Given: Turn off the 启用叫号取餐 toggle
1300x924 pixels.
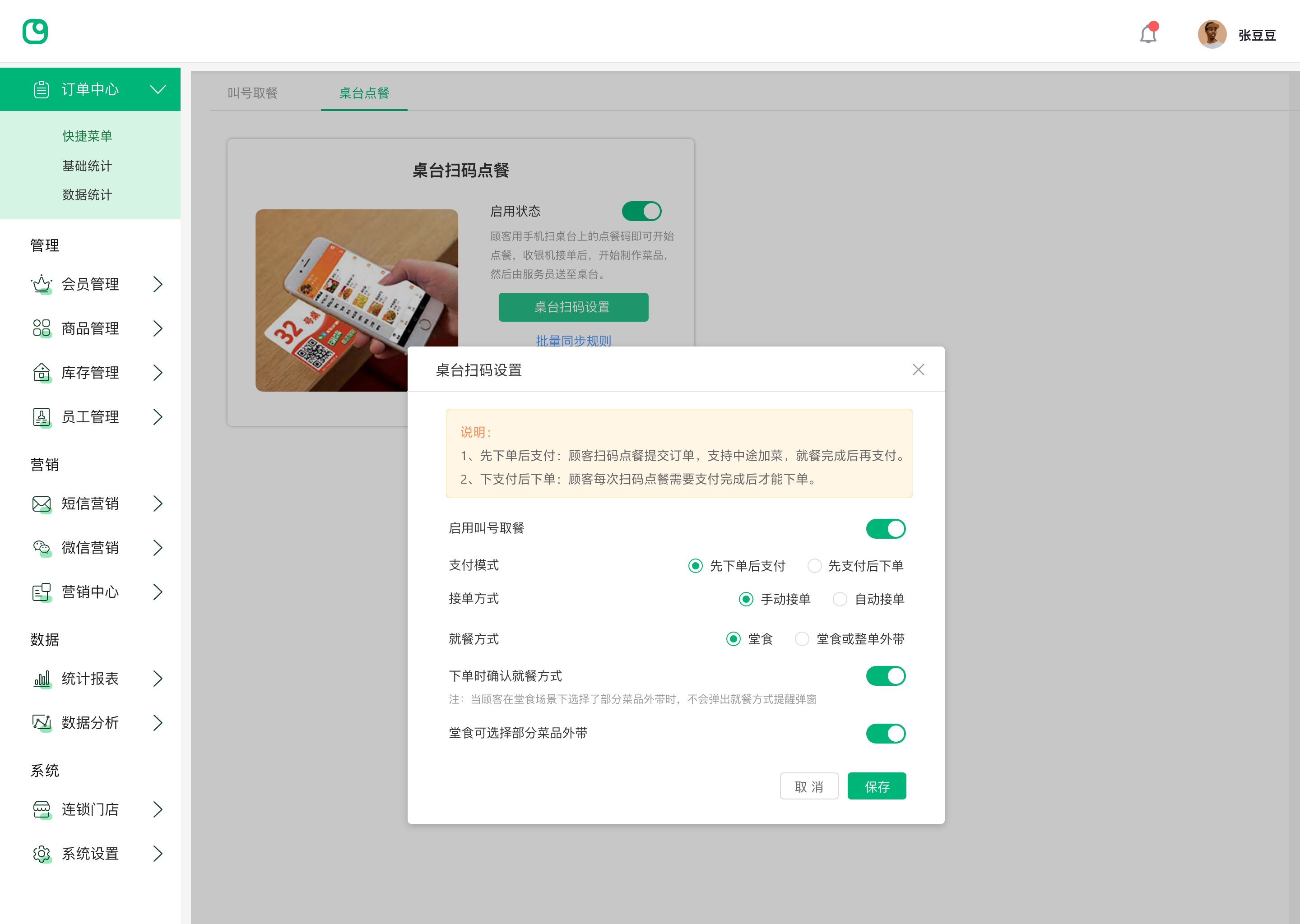Looking at the screenshot, I should coord(886,528).
